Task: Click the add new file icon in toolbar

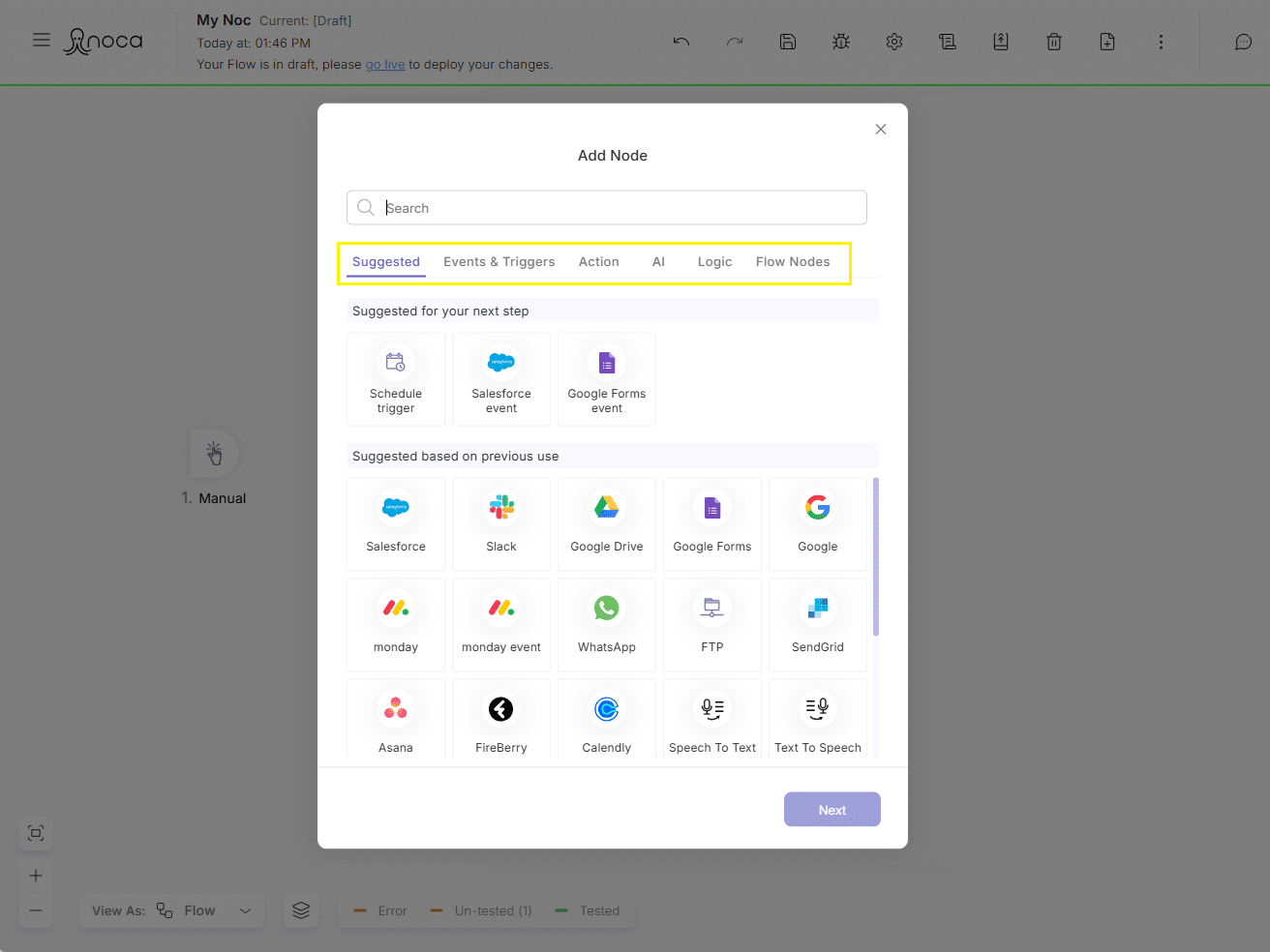Action: pos(1107,42)
